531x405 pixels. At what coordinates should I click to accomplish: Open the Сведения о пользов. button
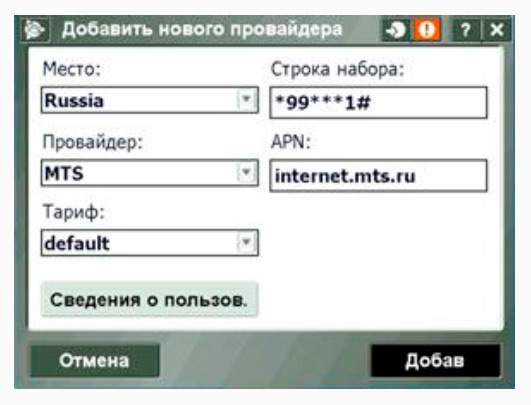click(x=150, y=300)
